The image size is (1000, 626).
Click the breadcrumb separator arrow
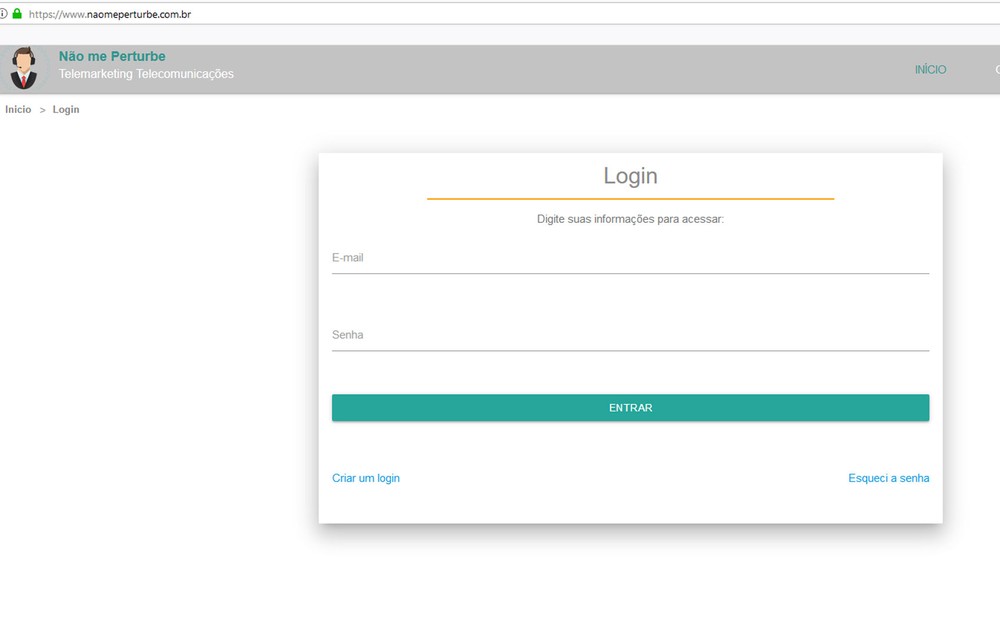tap(42, 109)
